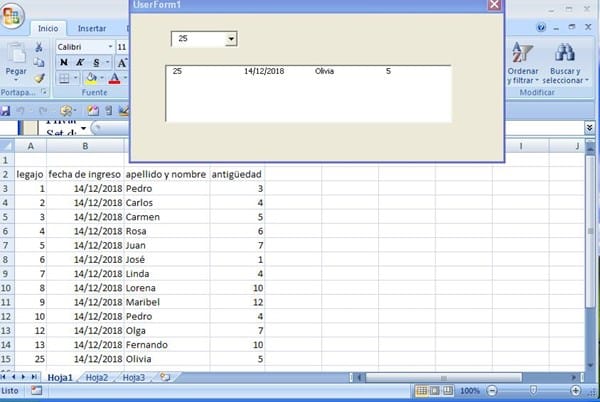Click the cell containing Maribel
Image resolution: width=600 pixels, height=402 pixels.
point(166,302)
